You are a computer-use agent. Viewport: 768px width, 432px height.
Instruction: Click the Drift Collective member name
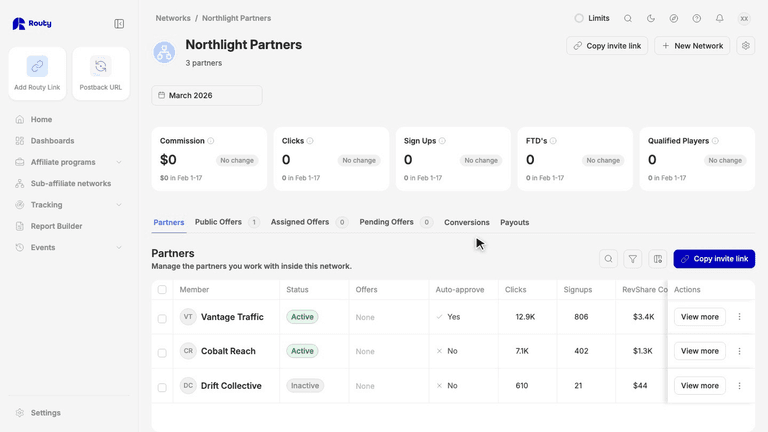(x=231, y=386)
